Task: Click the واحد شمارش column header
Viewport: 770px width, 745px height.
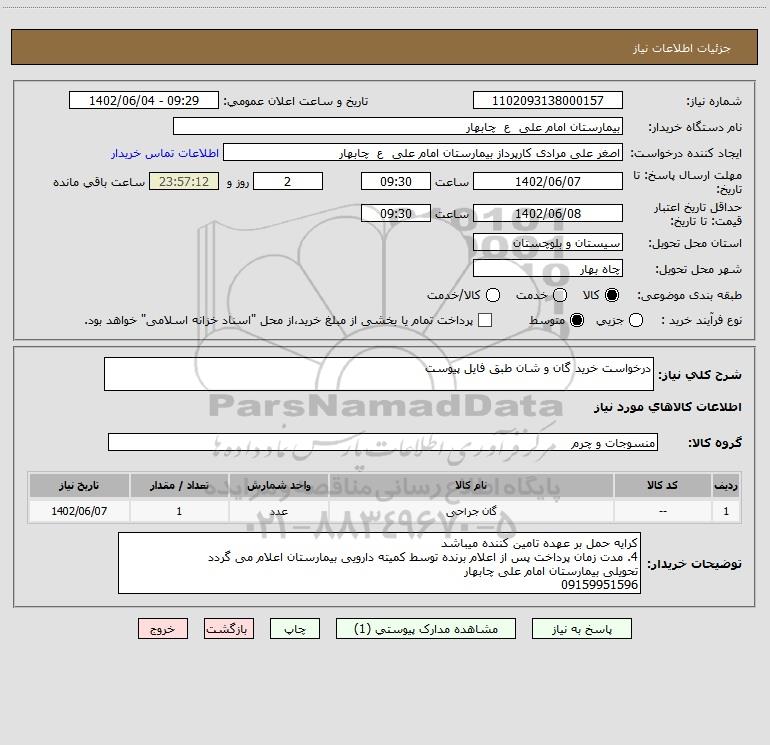Action: tap(278, 486)
